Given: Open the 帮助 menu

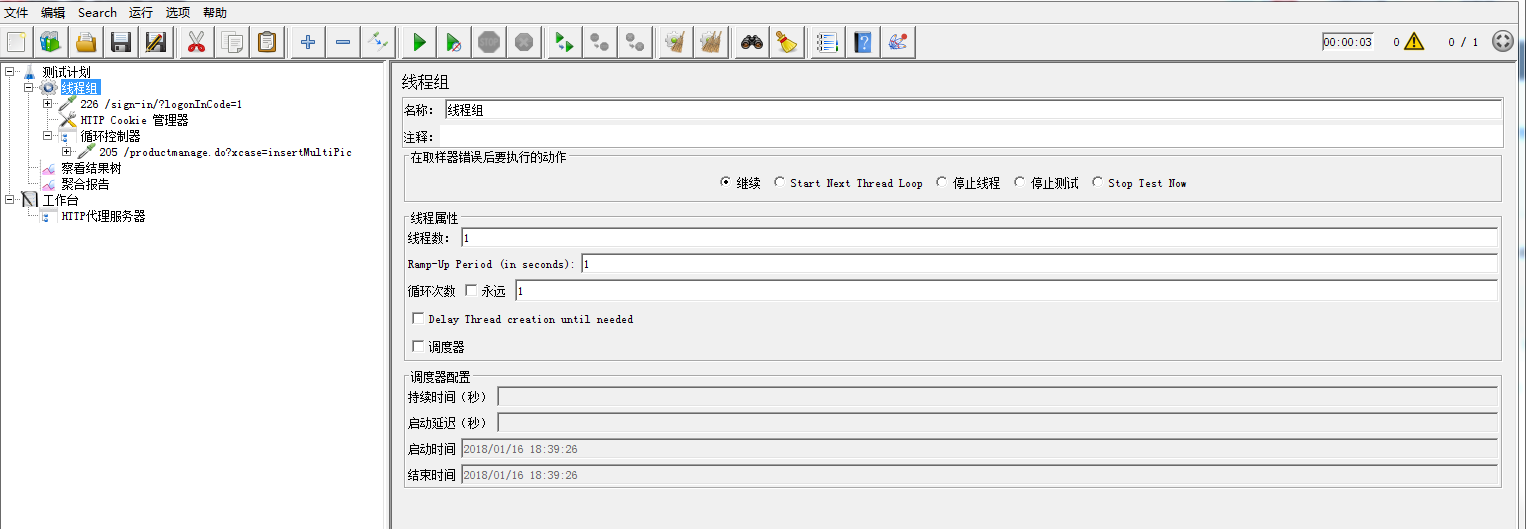Looking at the screenshot, I should [215, 13].
